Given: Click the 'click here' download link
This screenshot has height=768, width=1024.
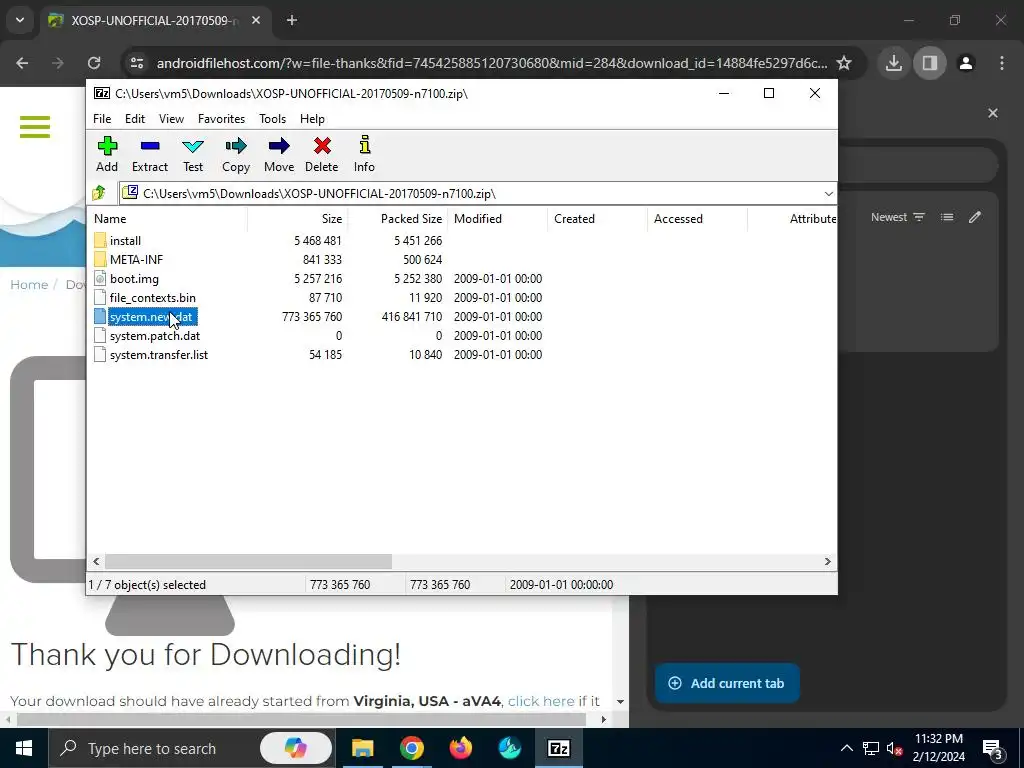Looking at the screenshot, I should (541, 701).
